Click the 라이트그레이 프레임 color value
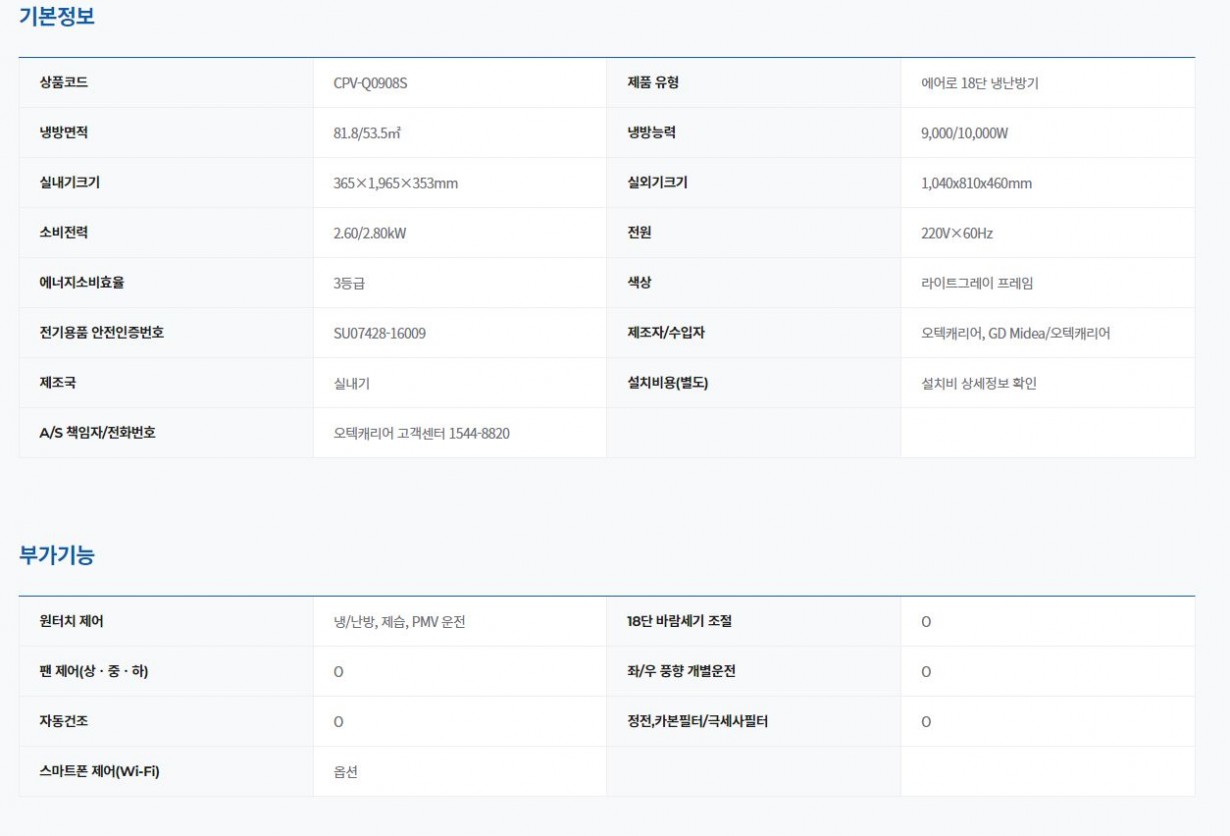This screenshot has width=1230, height=836. click(x=976, y=283)
